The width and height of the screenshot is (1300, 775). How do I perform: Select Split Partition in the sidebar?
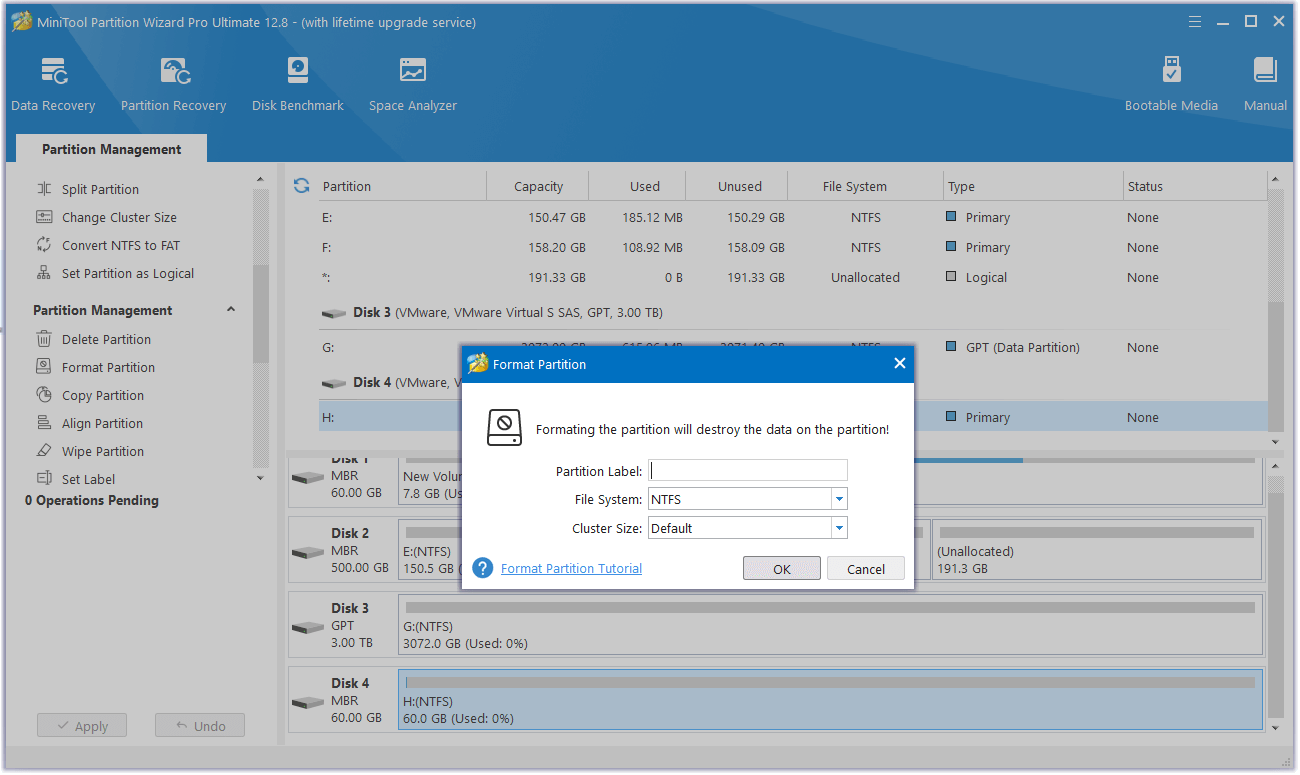(x=100, y=189)
